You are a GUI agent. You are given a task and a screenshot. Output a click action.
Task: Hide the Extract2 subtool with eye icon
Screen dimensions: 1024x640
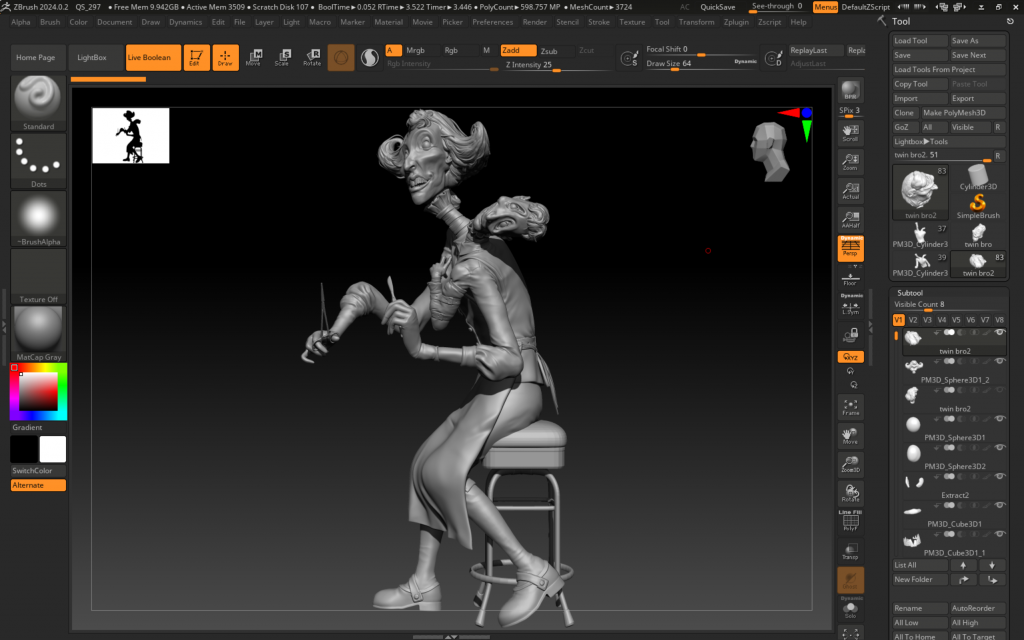[999, 476]
